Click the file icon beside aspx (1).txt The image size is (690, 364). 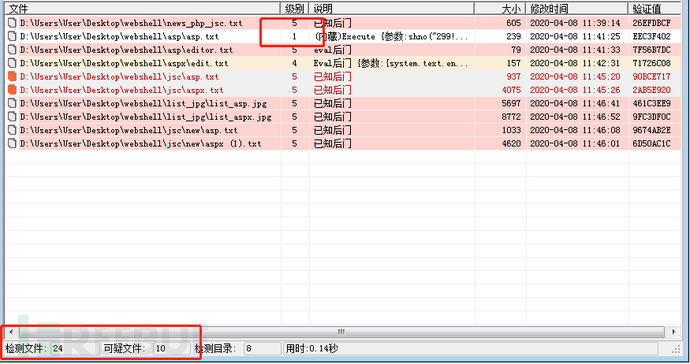click(x=12, y=143)
